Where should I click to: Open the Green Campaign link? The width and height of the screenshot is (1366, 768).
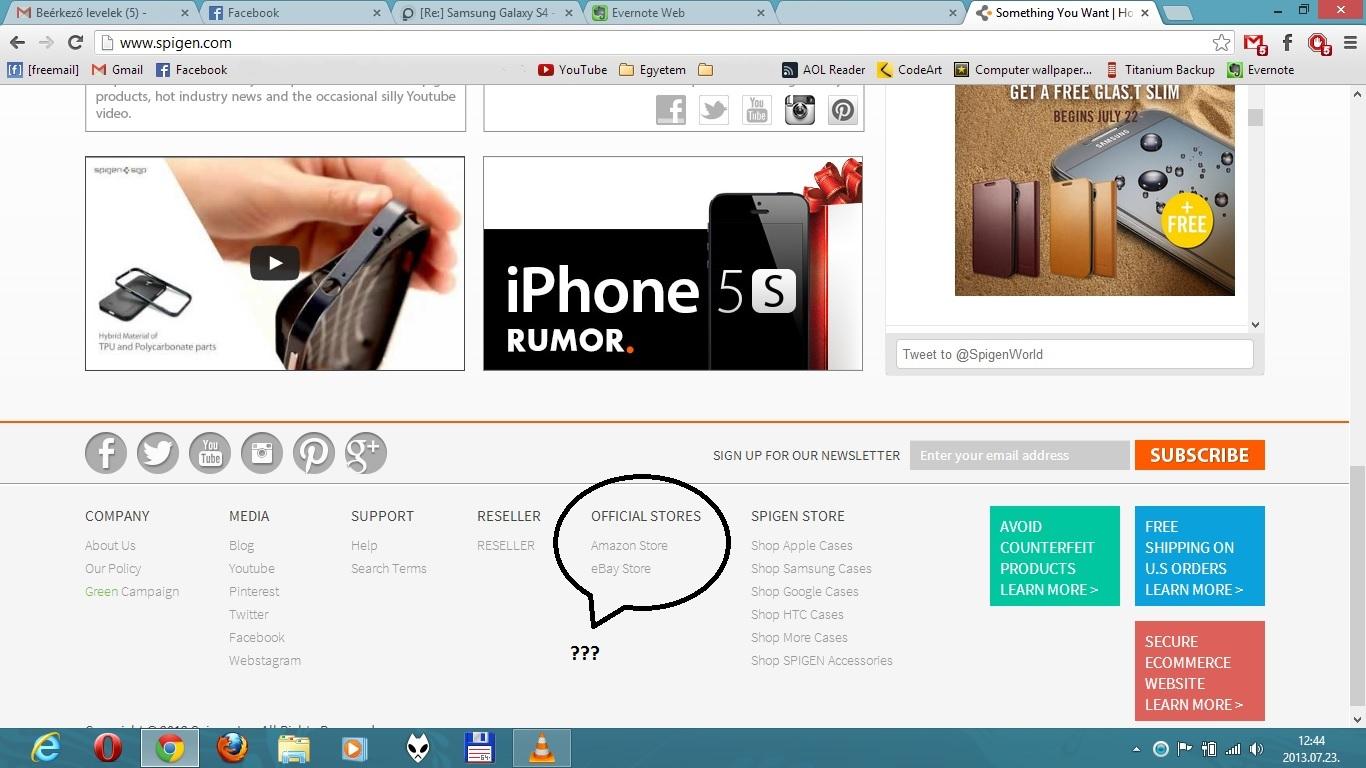132,591
